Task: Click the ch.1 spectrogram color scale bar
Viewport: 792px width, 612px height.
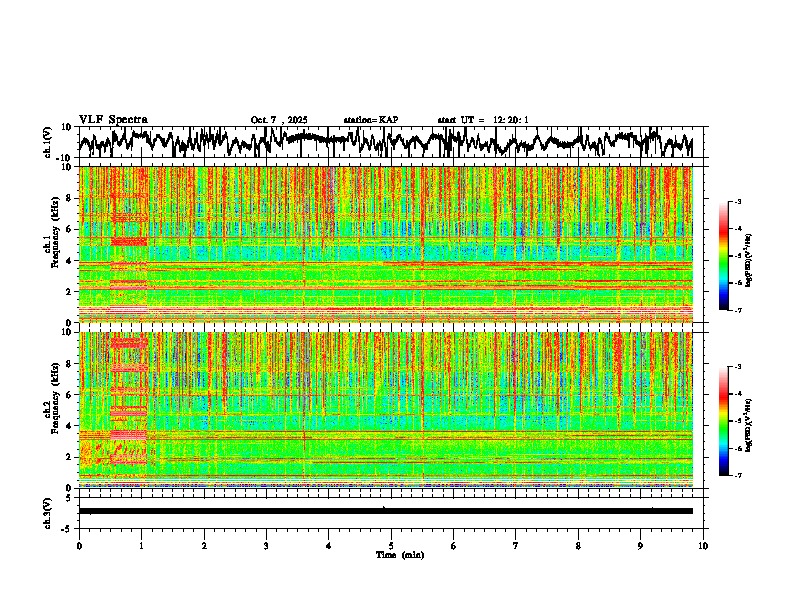Action: point(723,256)
